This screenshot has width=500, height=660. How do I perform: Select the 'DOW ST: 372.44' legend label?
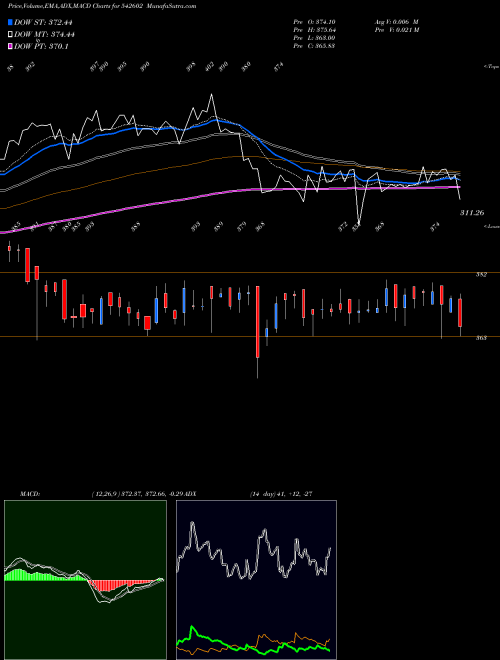[x=43, y=22]
